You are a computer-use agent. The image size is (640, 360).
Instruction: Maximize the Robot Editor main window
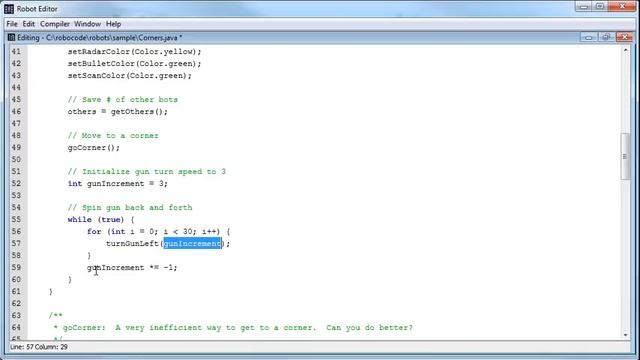pos(600,7)
